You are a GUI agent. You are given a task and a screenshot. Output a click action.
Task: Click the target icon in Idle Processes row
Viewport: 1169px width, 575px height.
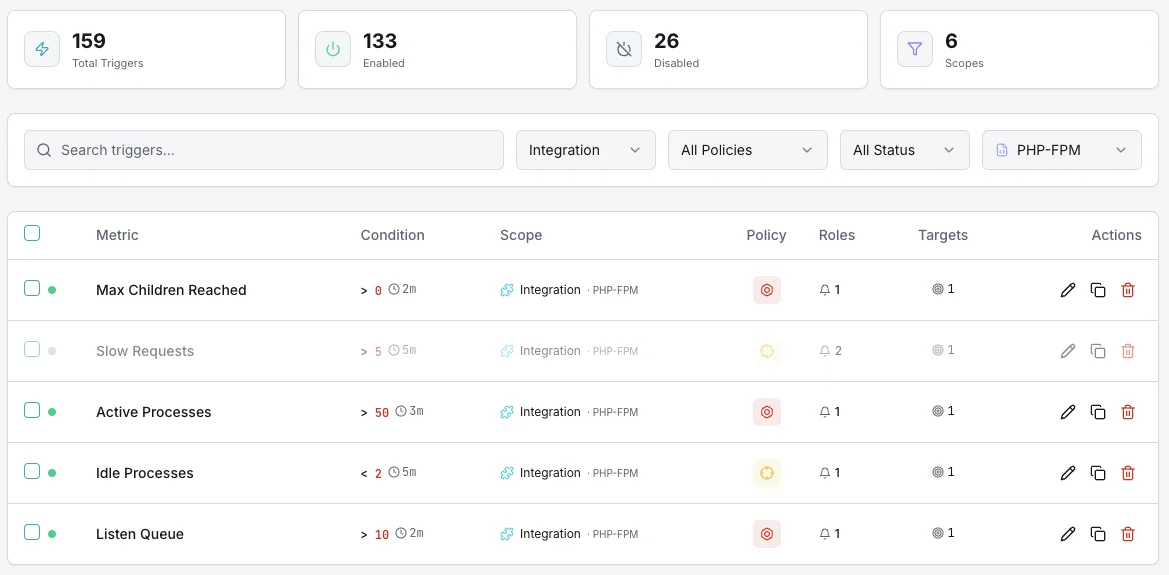tap(938, 472)
